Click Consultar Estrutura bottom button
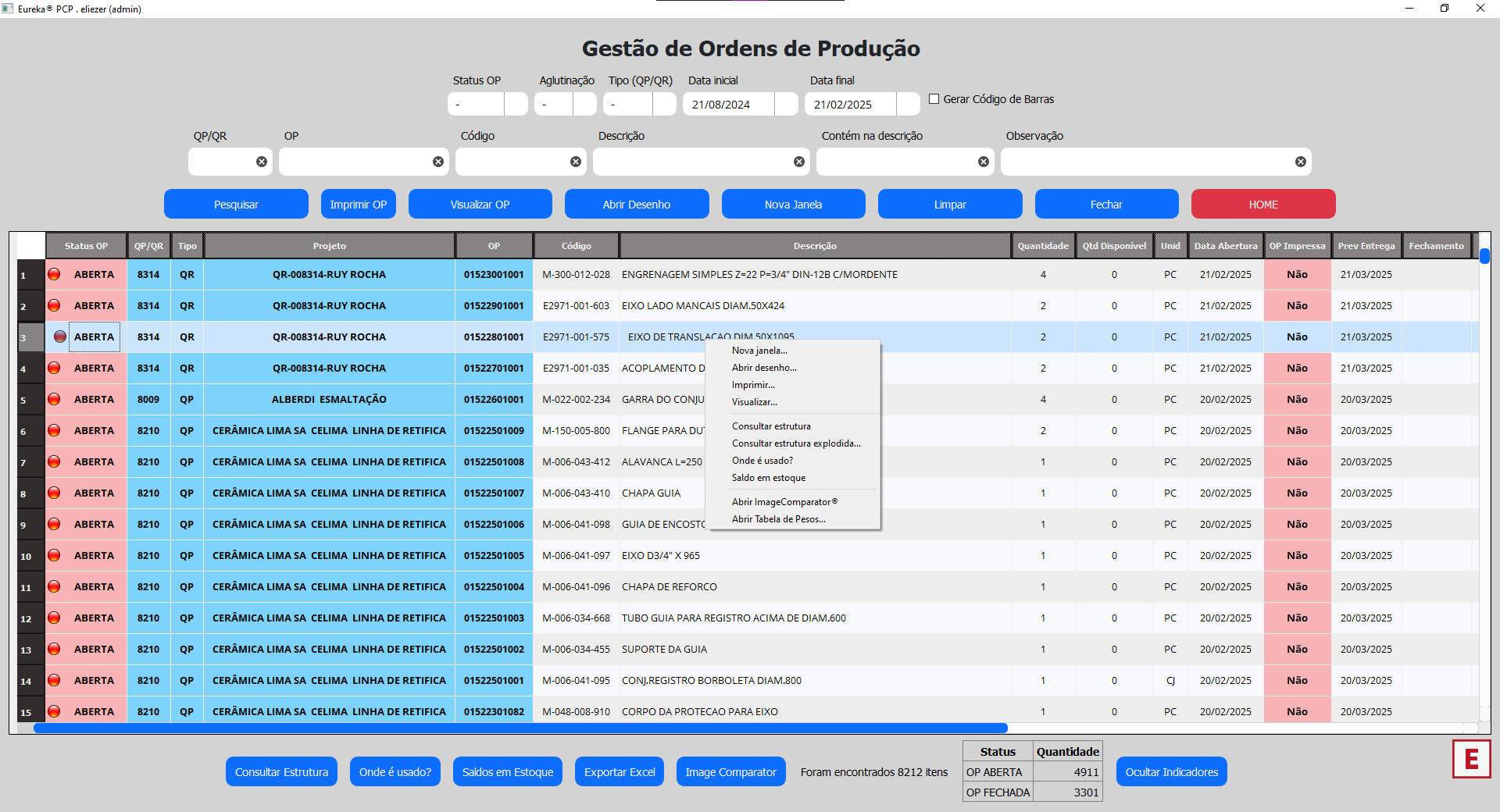Viewport: 1500px width, 812px height. coord(282,771)
